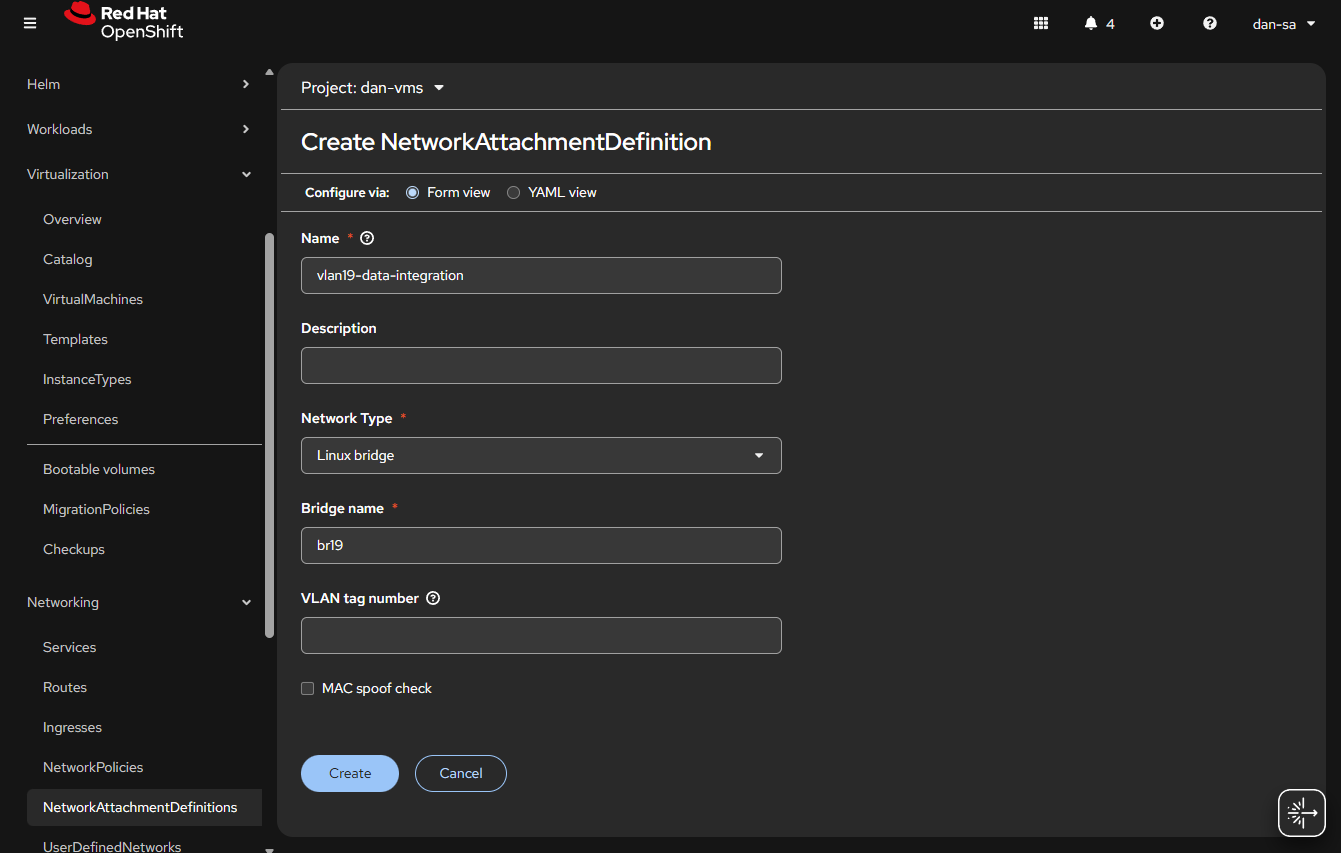This screenshot has height=853, width=1341.
Task: Switch to YAML view radio button
Action: (x=513, y=192)
